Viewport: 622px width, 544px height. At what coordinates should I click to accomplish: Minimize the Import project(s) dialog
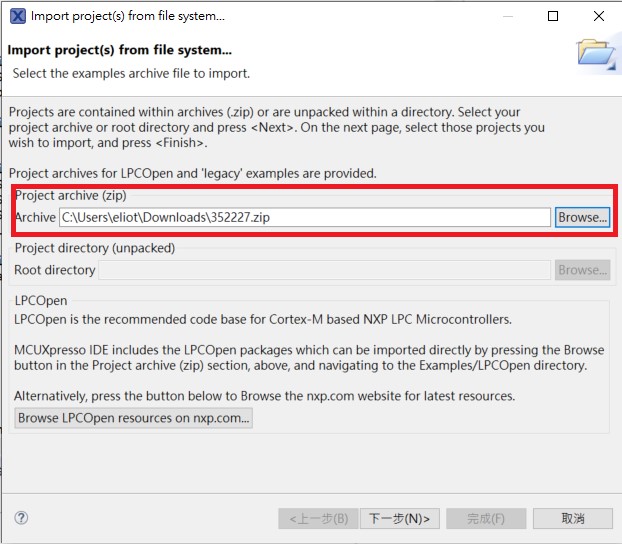[506, 16]
